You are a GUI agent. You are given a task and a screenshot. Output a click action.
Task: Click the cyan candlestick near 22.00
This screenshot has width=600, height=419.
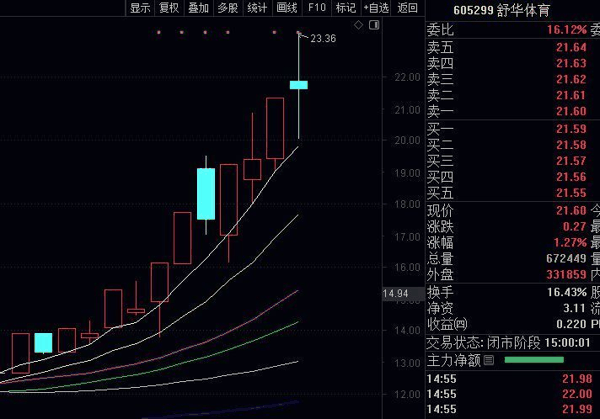298,85
